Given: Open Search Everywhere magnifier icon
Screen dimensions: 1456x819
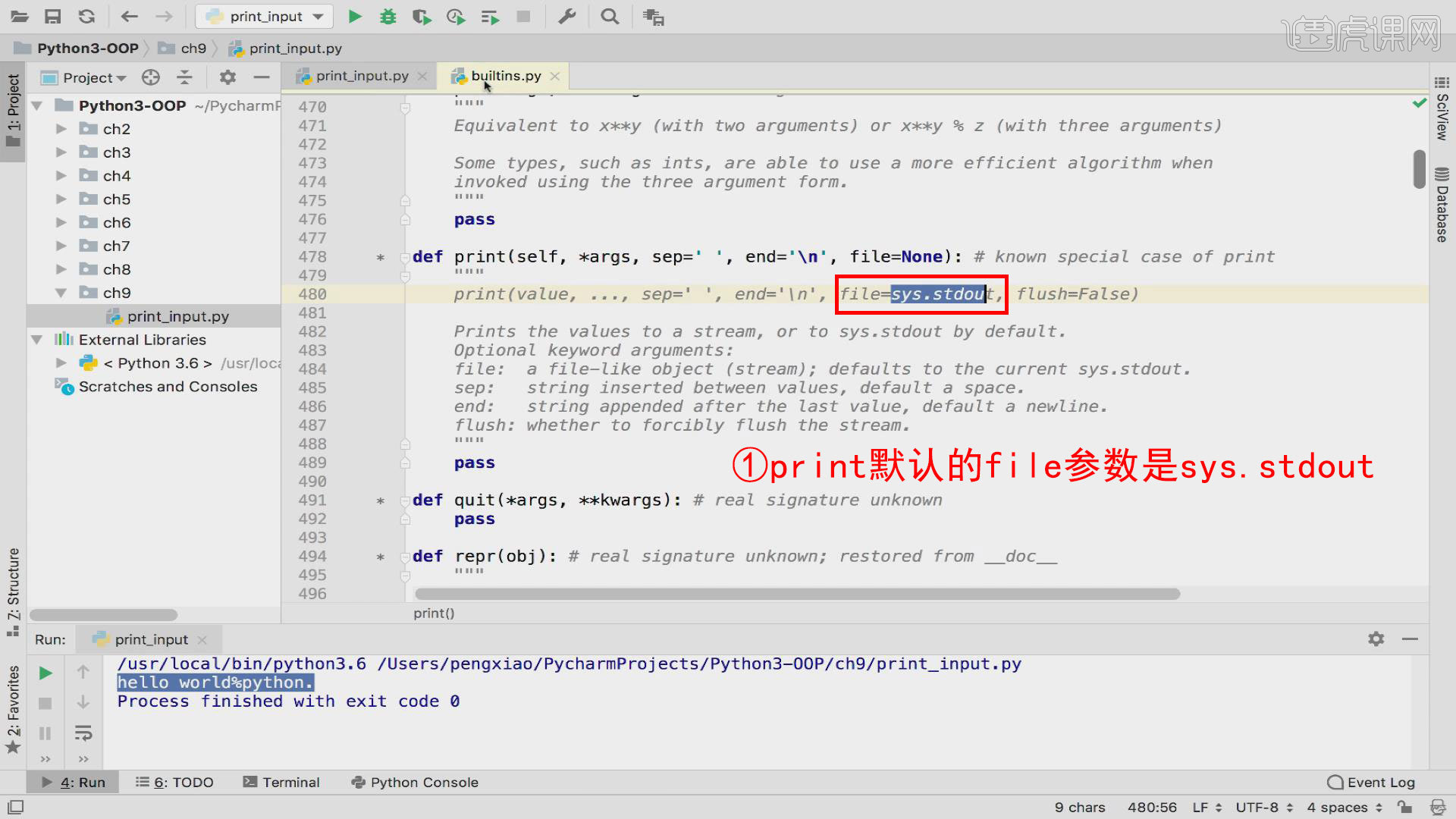Looking at the screenshot, I should pyautogui.click(x=610, y=16).
